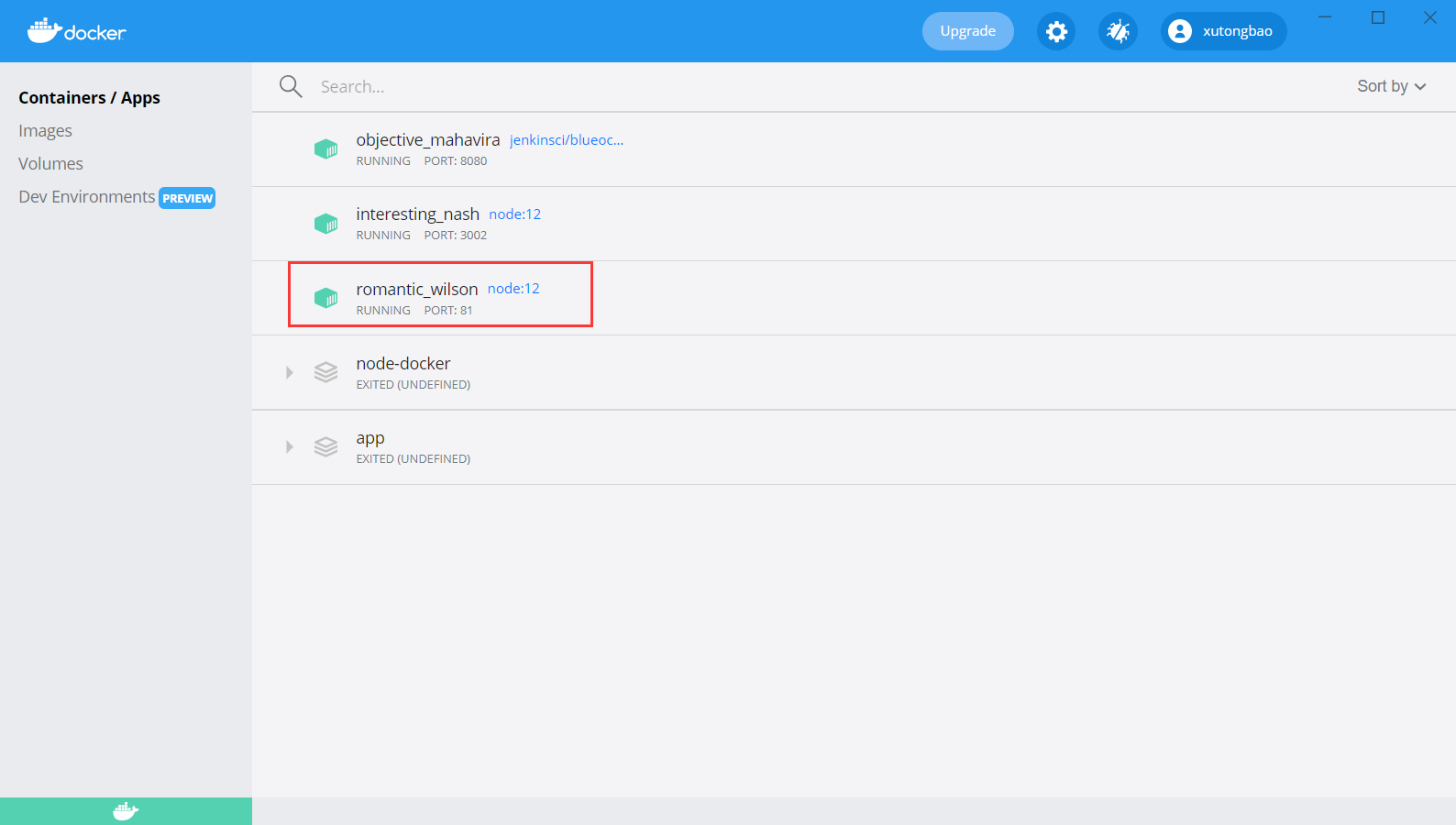Select the interesting_nash container name
The width and height of the screenshot is (1456, 825).
pyautogui.click(x=417, y=214)
